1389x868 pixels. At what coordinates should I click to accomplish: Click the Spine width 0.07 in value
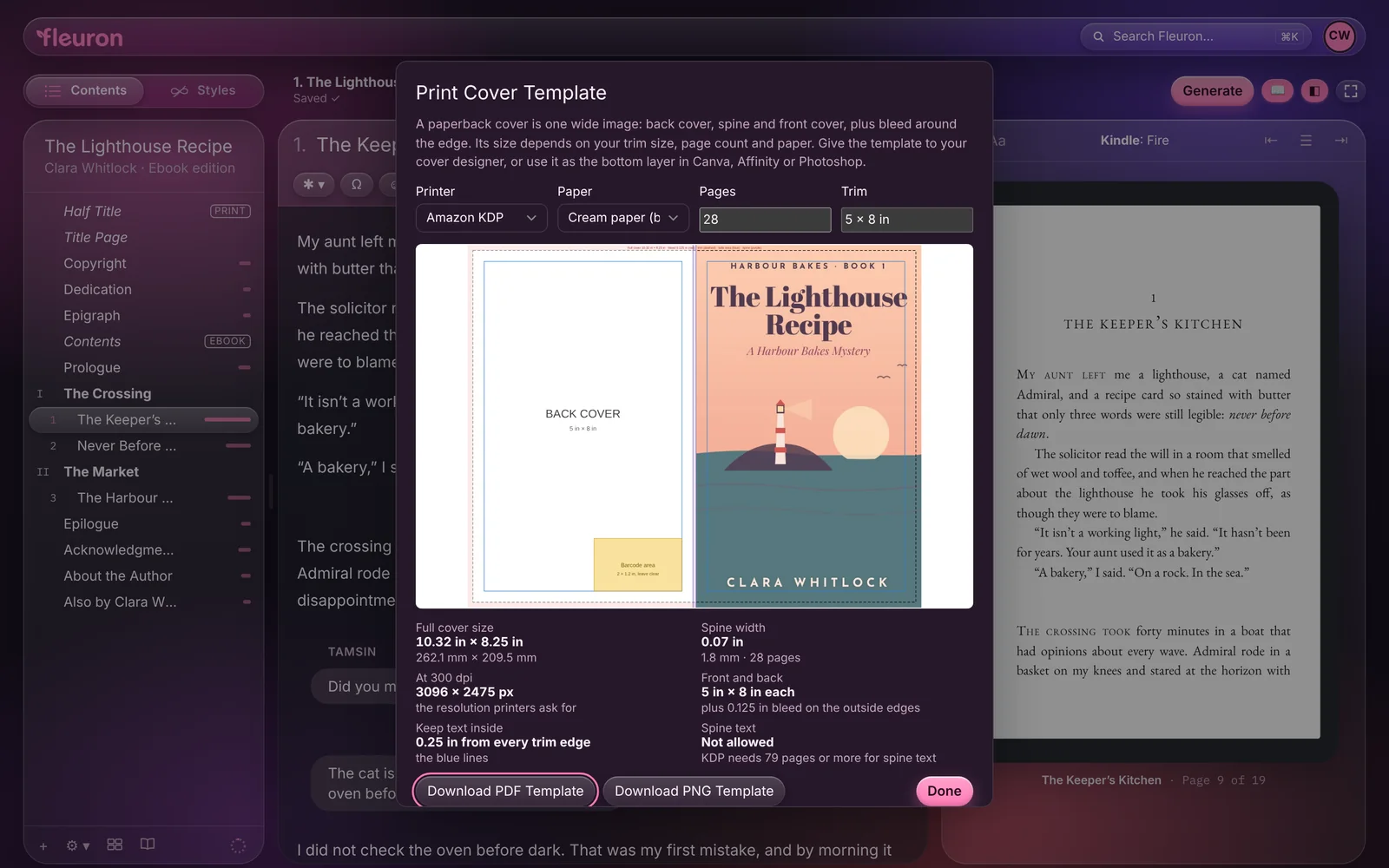[722, 642]
